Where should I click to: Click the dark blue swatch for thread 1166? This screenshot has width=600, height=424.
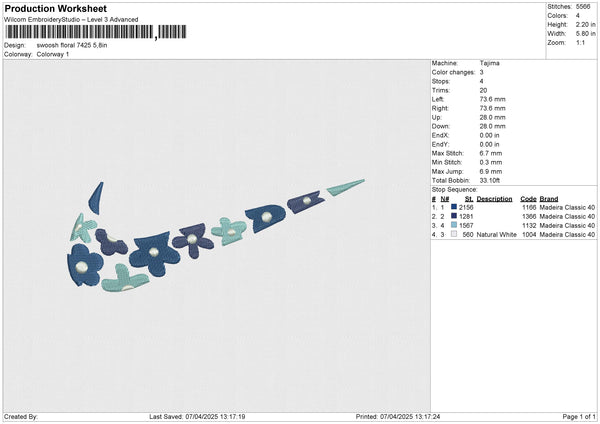point(454,207)
